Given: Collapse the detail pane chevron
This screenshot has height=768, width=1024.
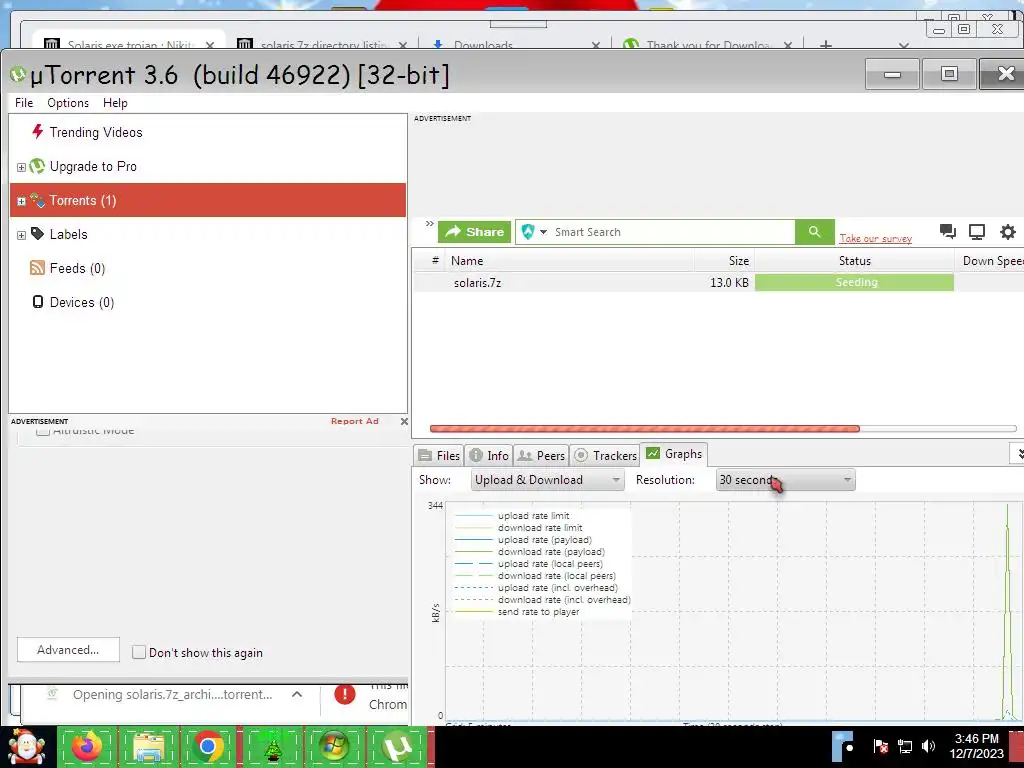Looking at the screenshot, I should coord(1017,453).
